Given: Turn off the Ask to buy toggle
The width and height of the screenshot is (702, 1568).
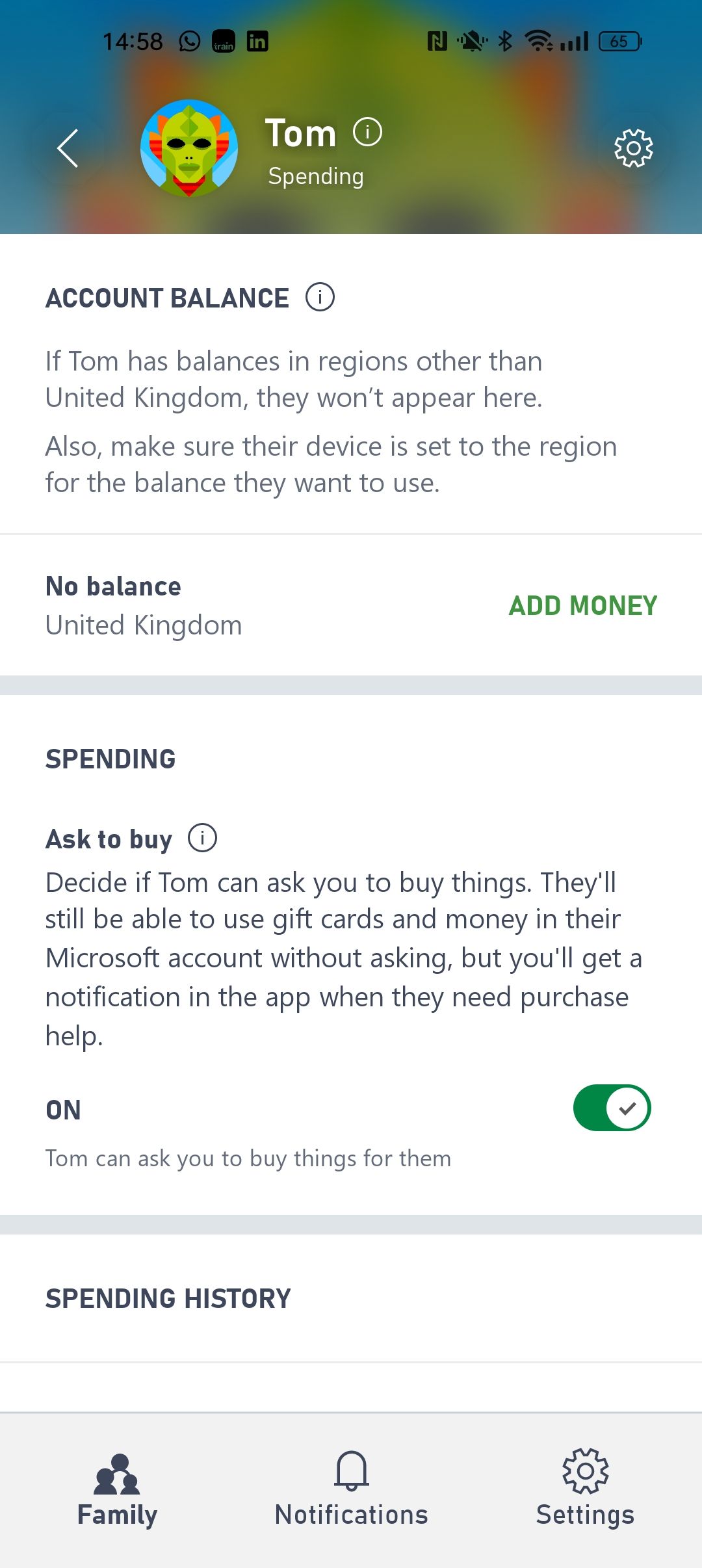Looking at the screenshot, I should tap(612, 1108).
